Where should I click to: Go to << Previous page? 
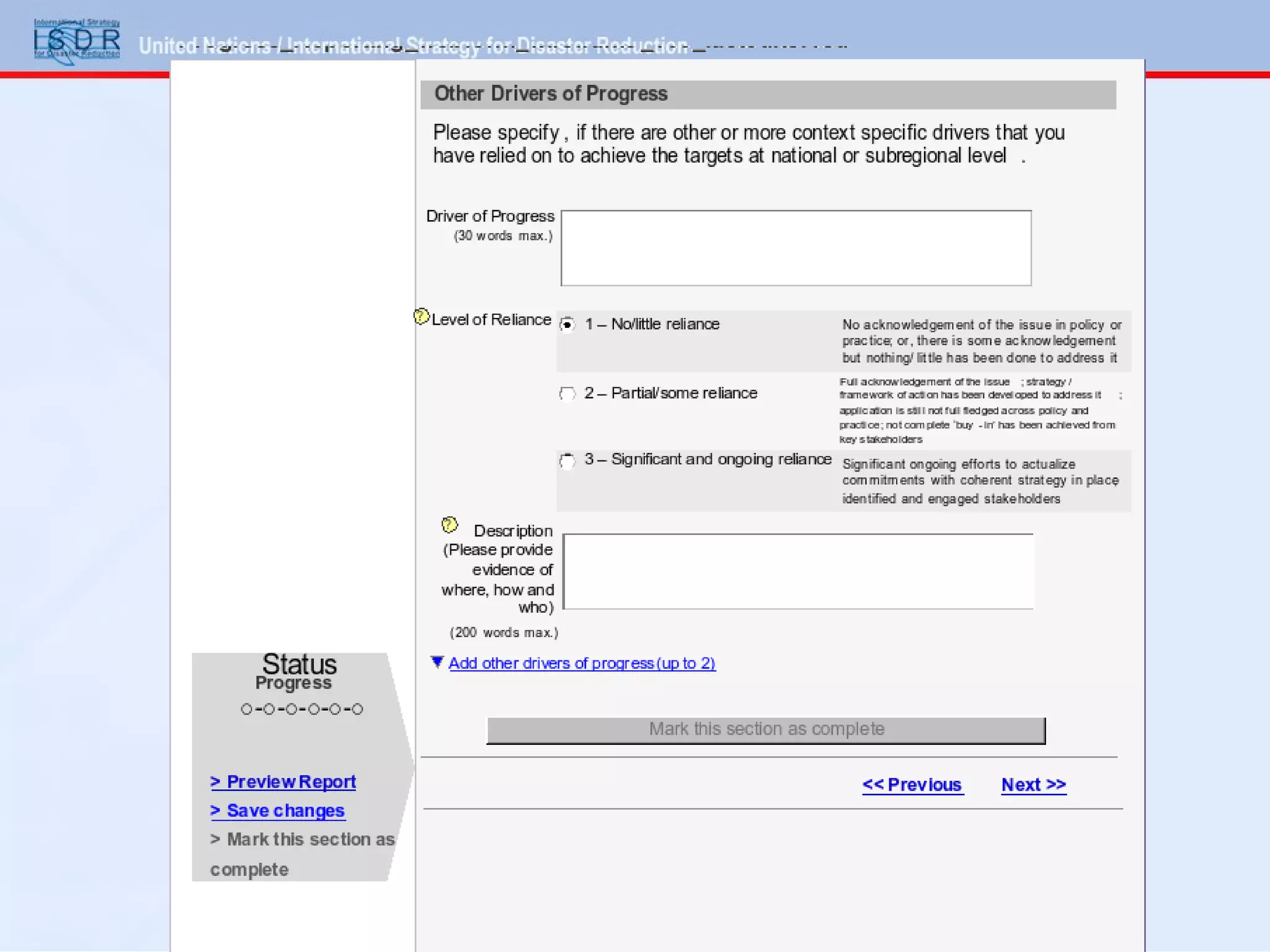pos(912,785)
